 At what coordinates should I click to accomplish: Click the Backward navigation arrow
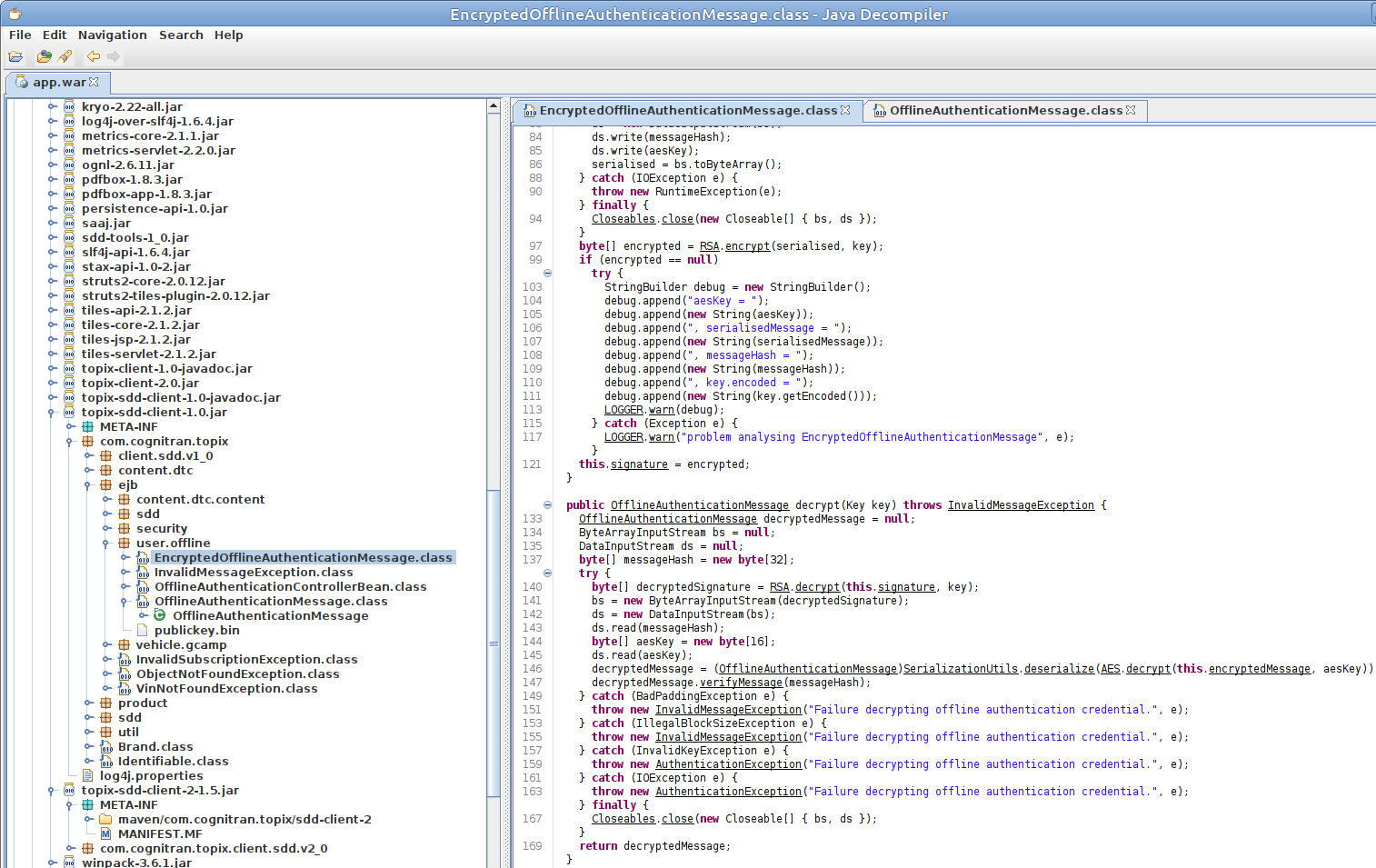(x=93, y=56)
